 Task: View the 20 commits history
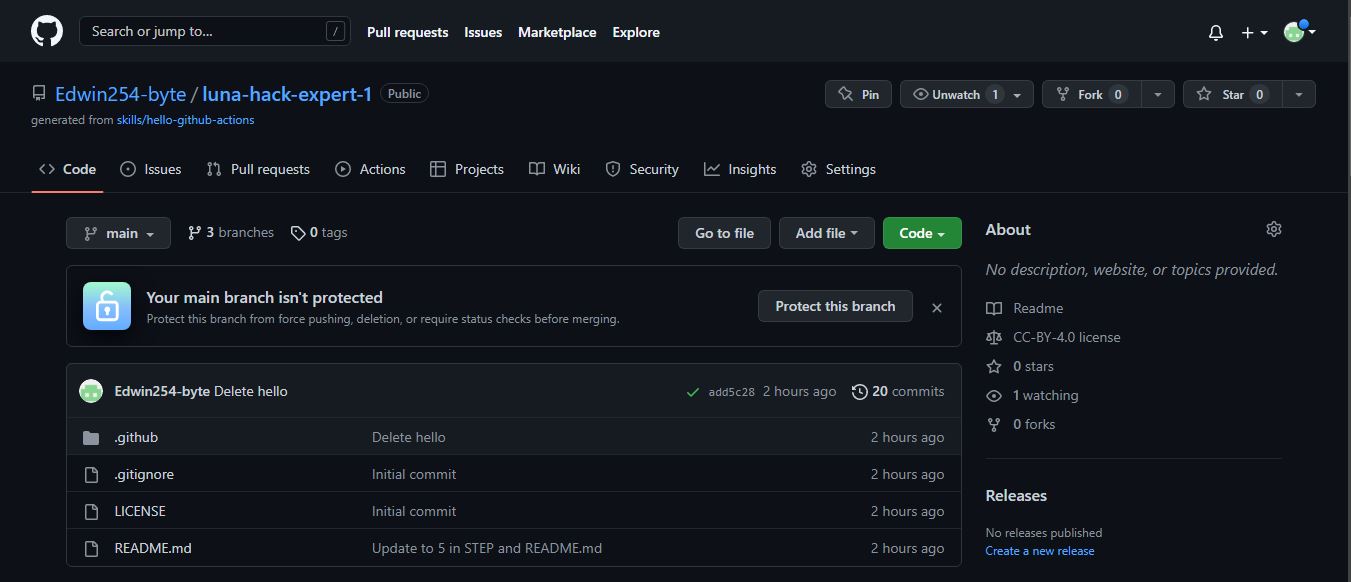pyautogui.click(x=898, y=391)
